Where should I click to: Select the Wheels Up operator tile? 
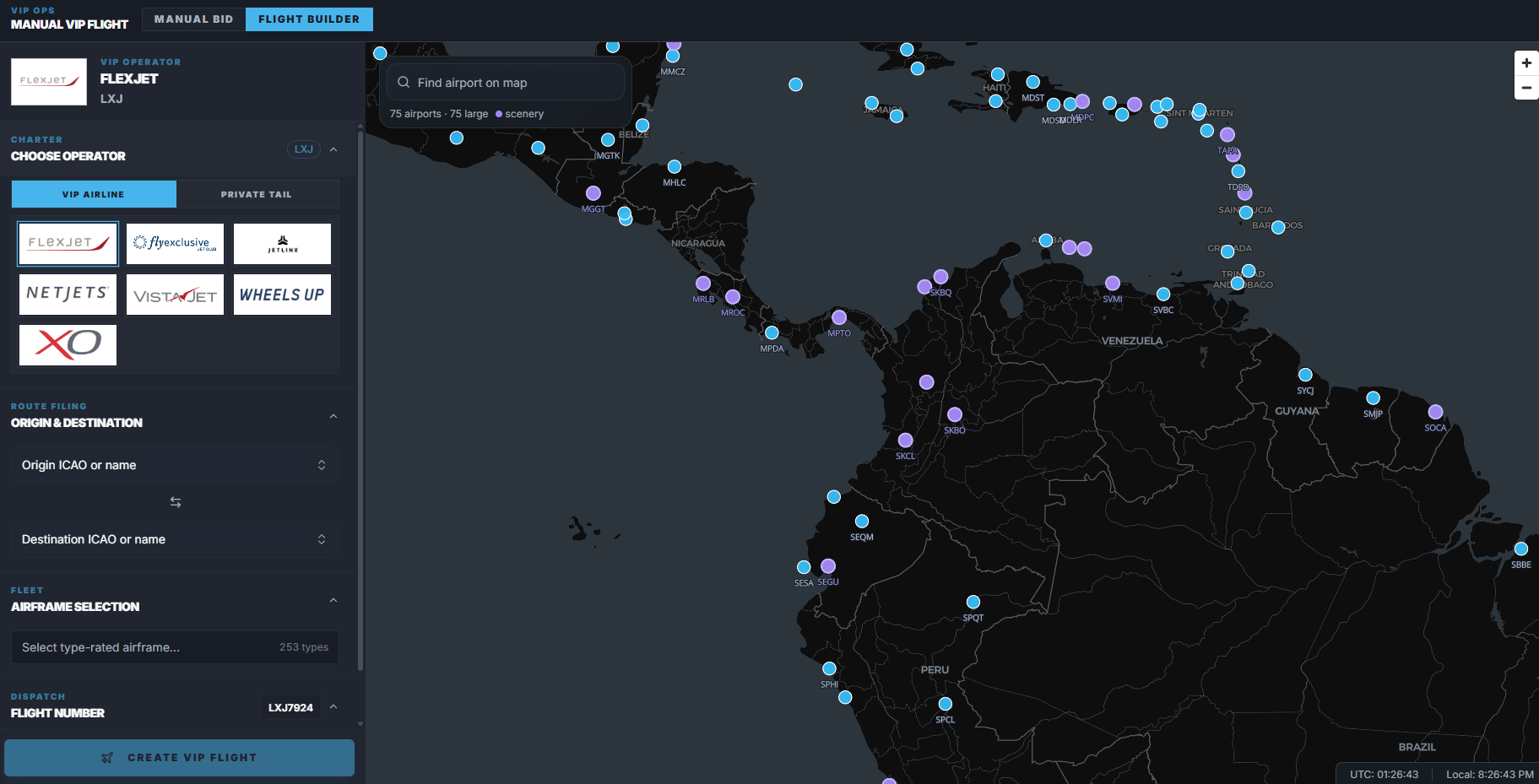tap(282, 295)
